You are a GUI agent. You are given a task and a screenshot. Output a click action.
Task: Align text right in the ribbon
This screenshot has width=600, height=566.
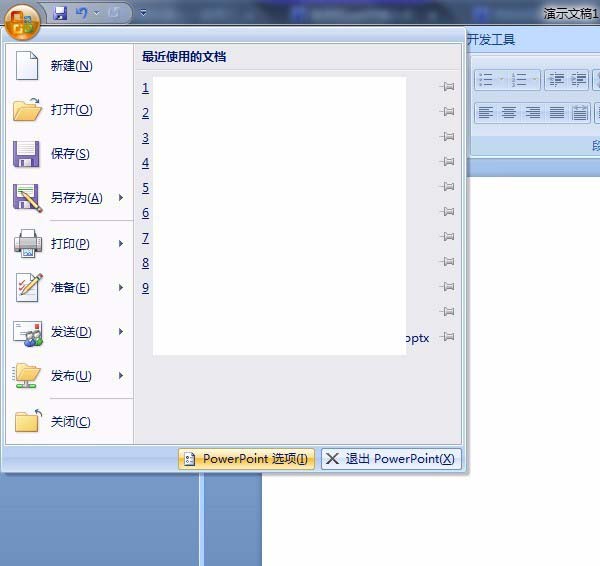coord(533,113)
